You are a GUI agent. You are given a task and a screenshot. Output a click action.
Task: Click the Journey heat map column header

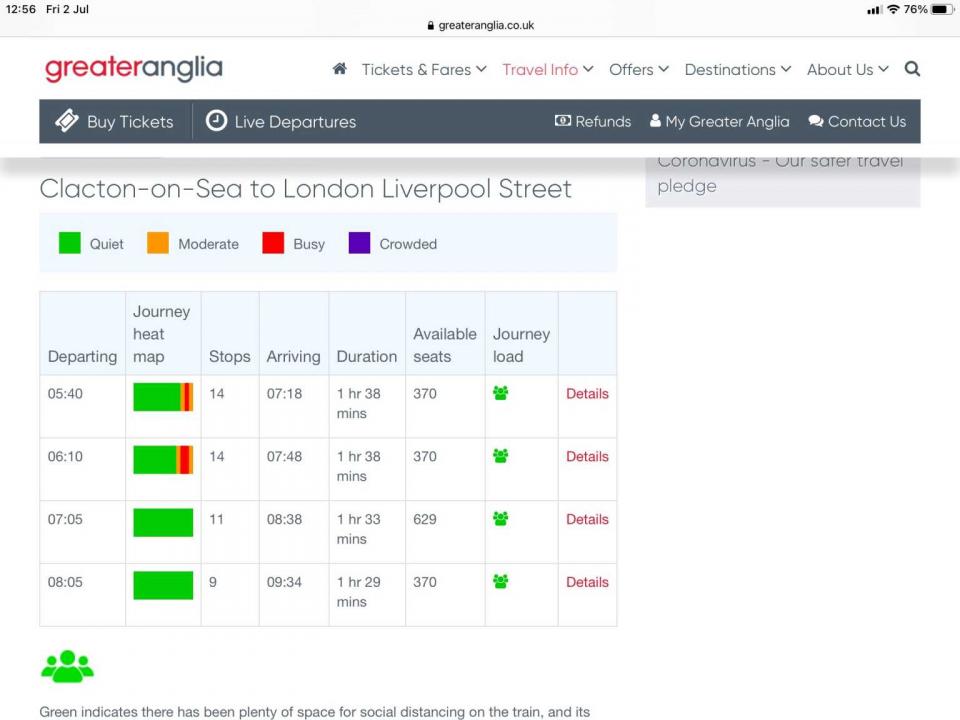162,334
